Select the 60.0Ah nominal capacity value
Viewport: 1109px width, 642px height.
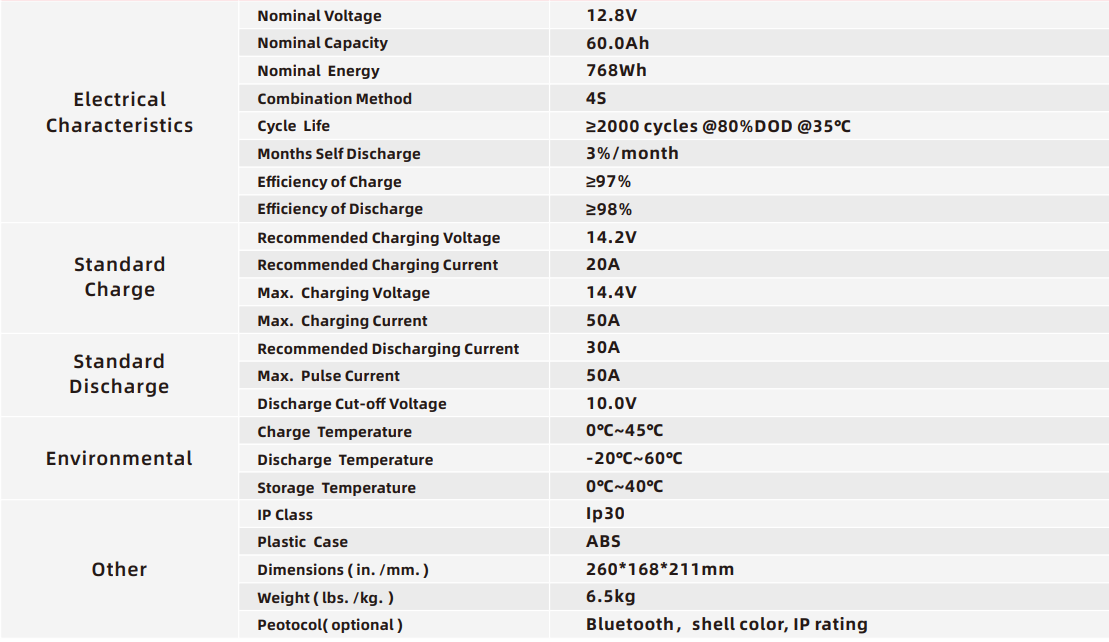coord(617,43)
